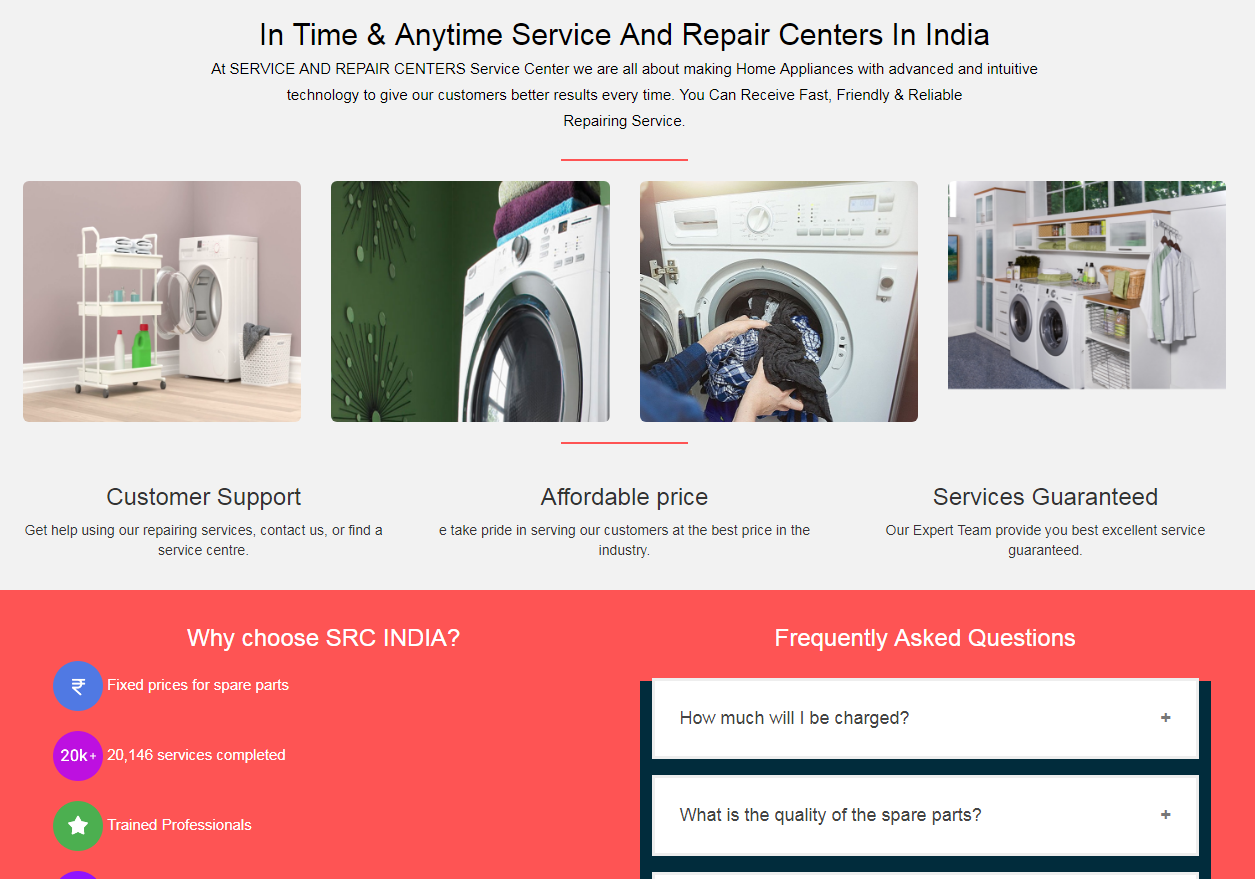Viewport: 1255px width, 879px height.
Task: Click plus icon on 'How much will I be charged?'
Action: pyautogui.click(x=1165, y=718)
